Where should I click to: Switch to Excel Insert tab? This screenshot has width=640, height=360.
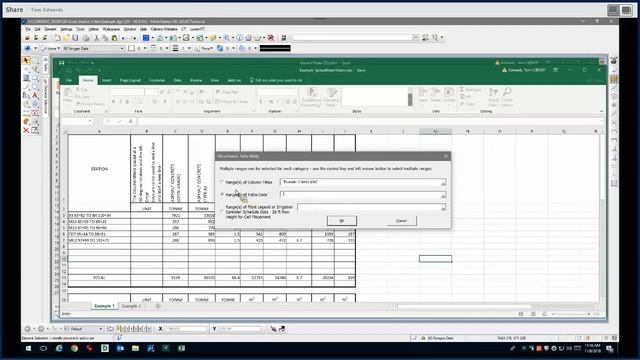click(107, 80)
